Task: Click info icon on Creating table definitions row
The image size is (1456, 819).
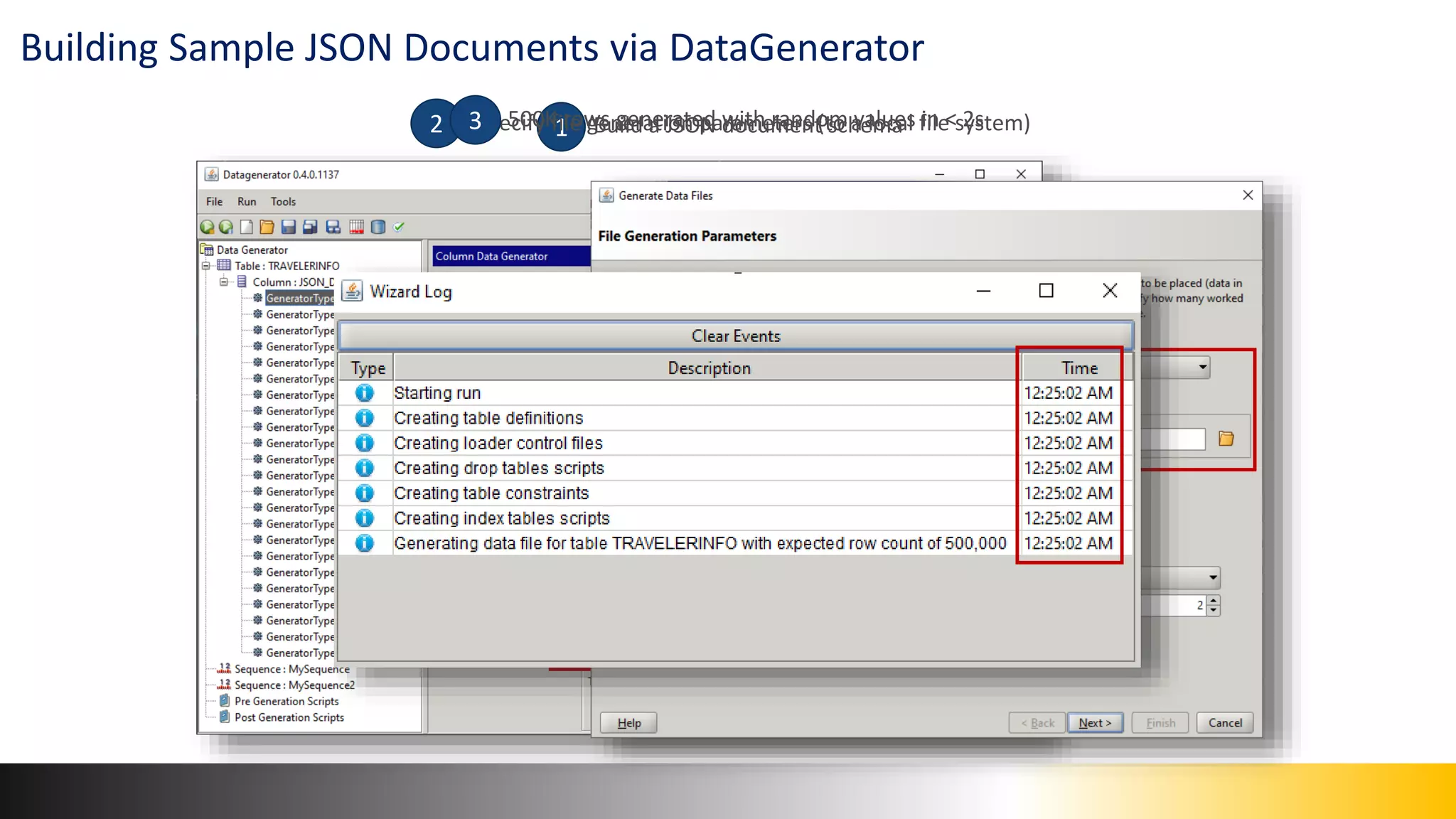Action: [365, 417]
